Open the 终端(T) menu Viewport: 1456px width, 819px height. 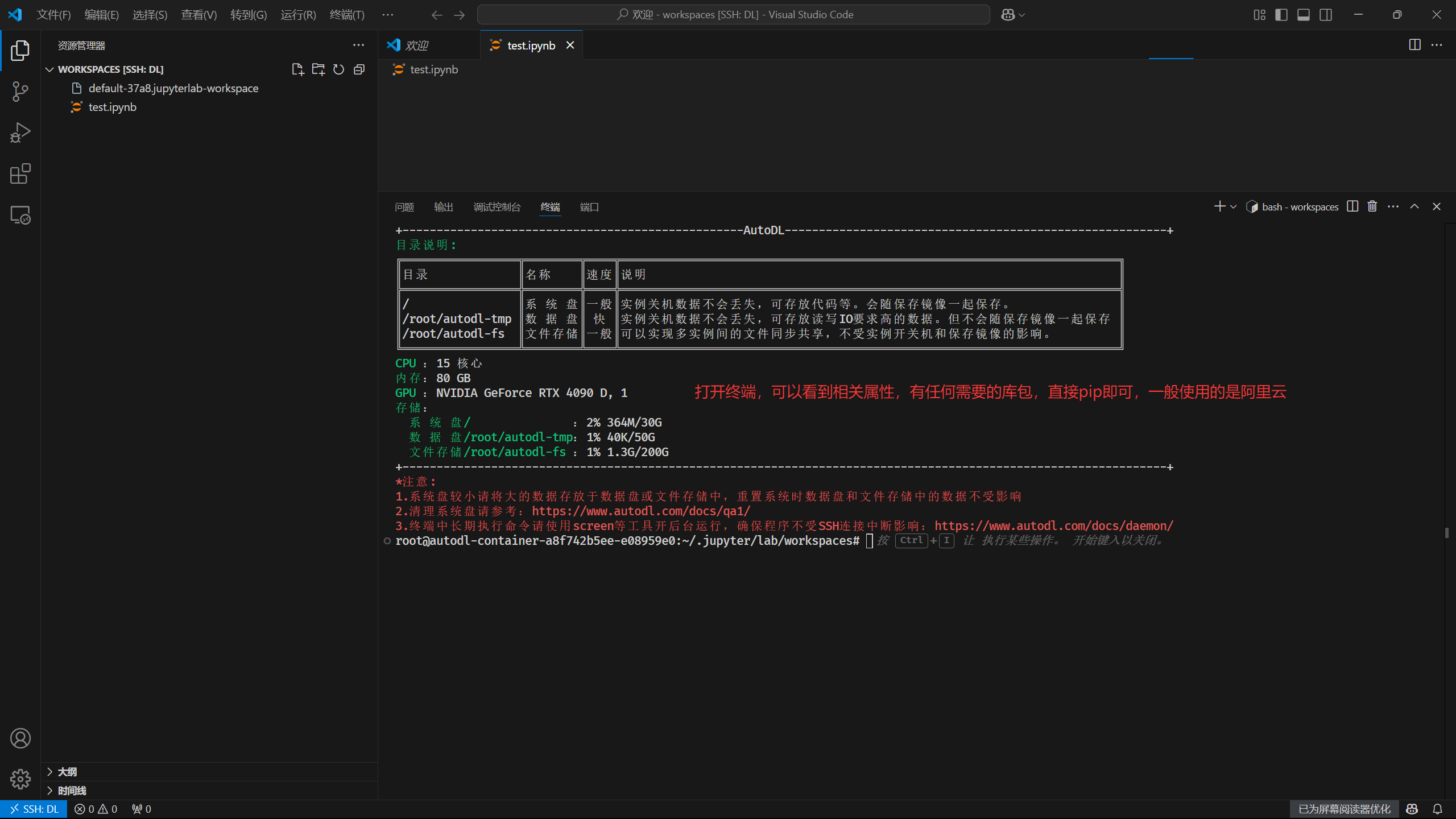coord(346,15)
